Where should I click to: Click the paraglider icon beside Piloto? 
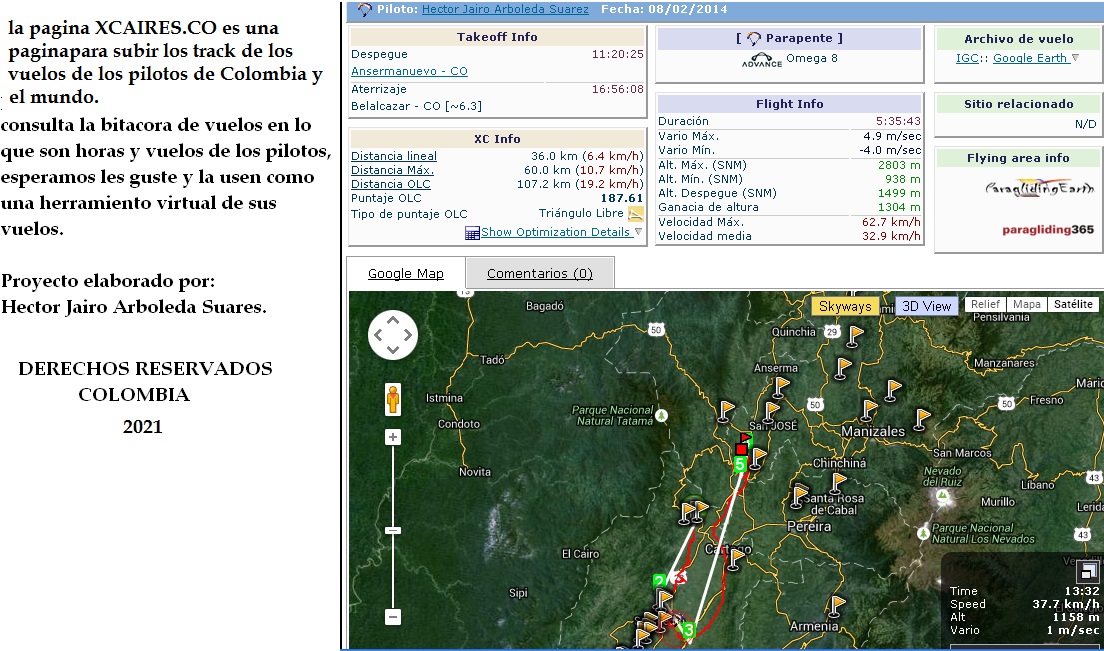tap(364, 10)
